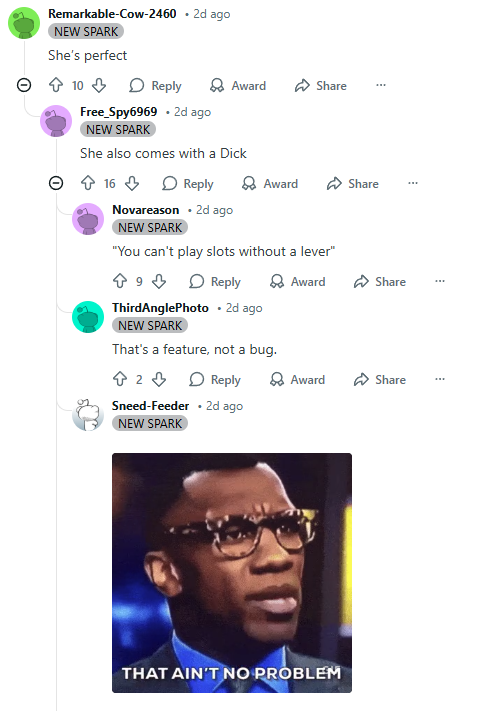Share ThirdAnglePhoto's comment

point(379,380)
